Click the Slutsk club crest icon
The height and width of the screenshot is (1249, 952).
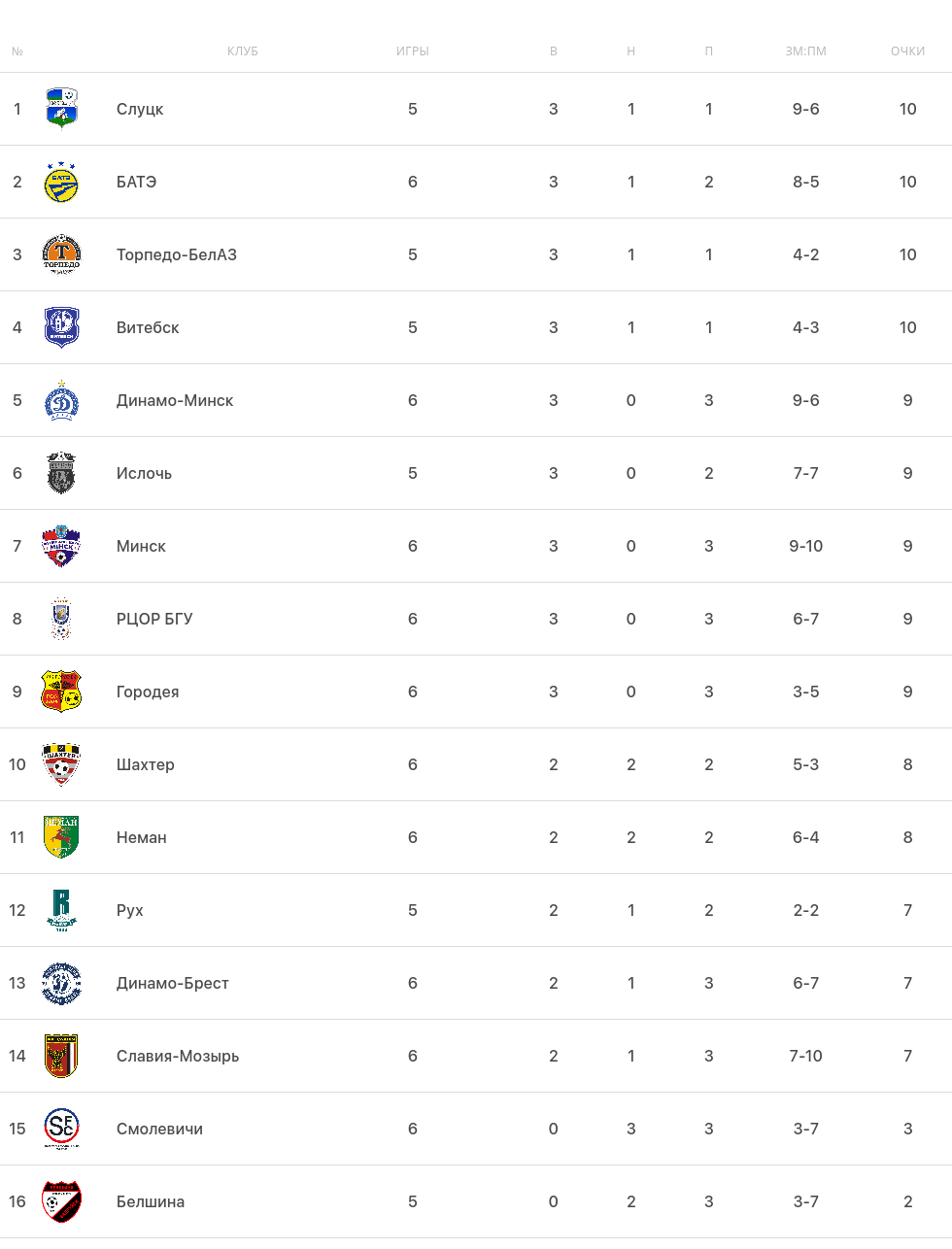(x=61, y=109)
